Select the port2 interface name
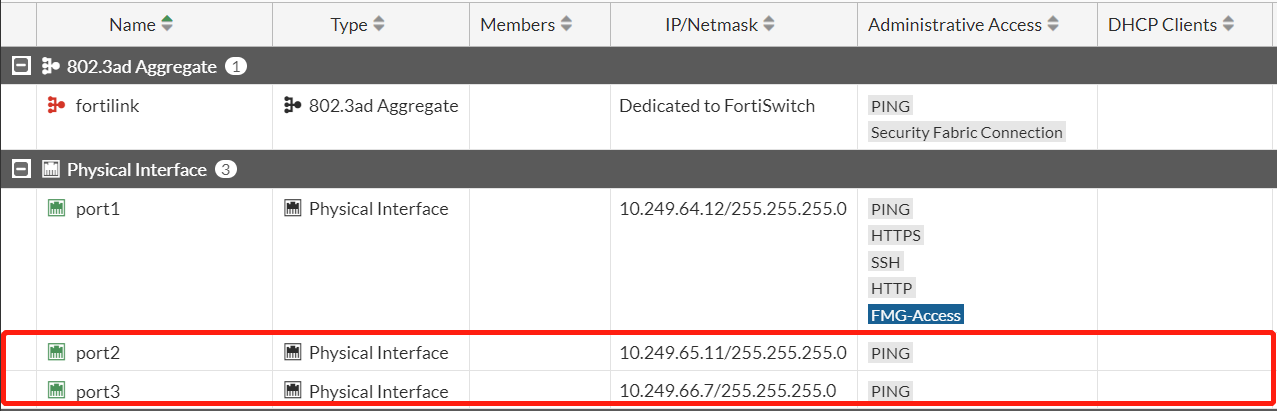This screenshot has height=411, width=1277. pyautogui.click(x=98, y=353)
